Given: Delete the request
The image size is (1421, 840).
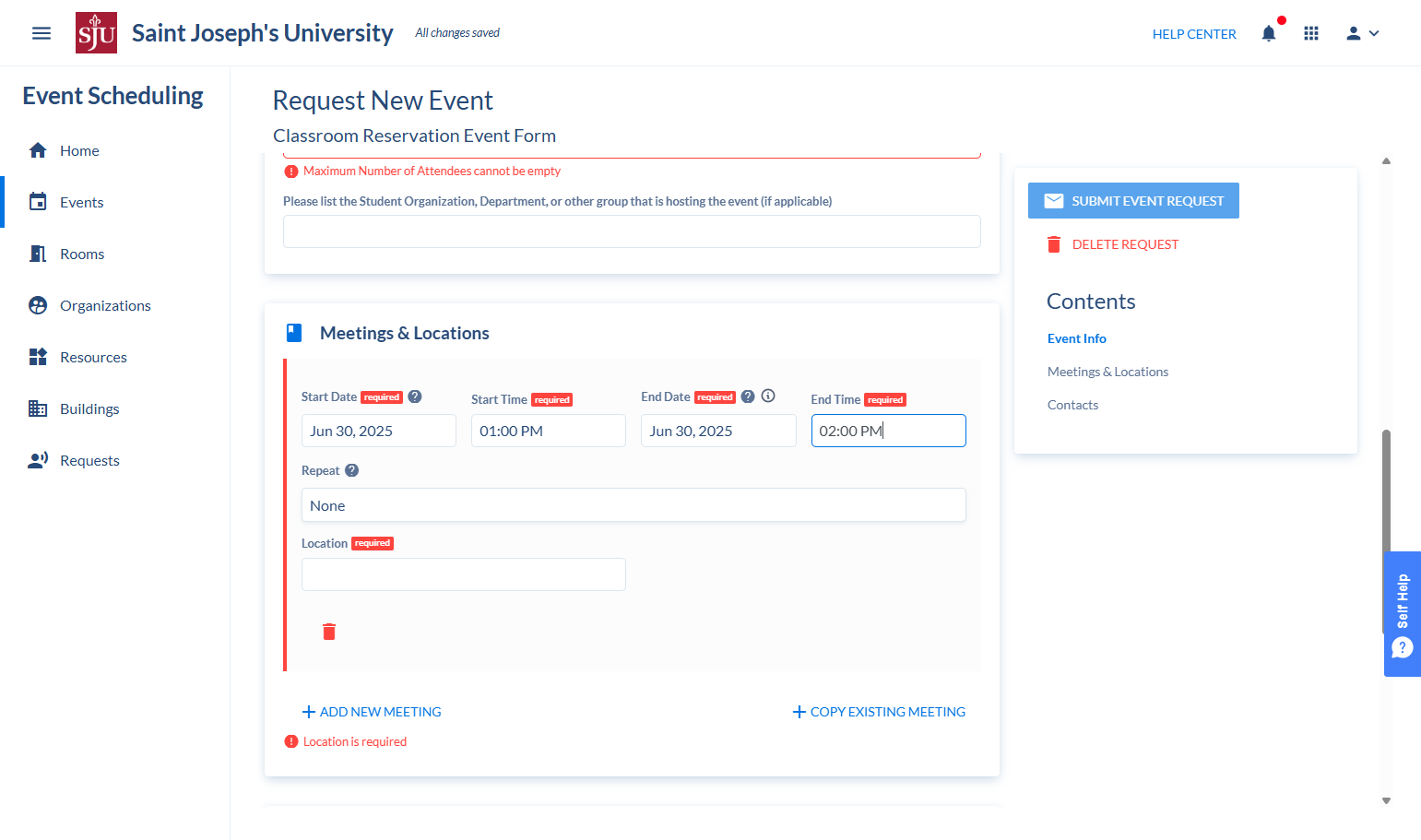Looking at the screenshot, I should click(x=1113, y=244).
